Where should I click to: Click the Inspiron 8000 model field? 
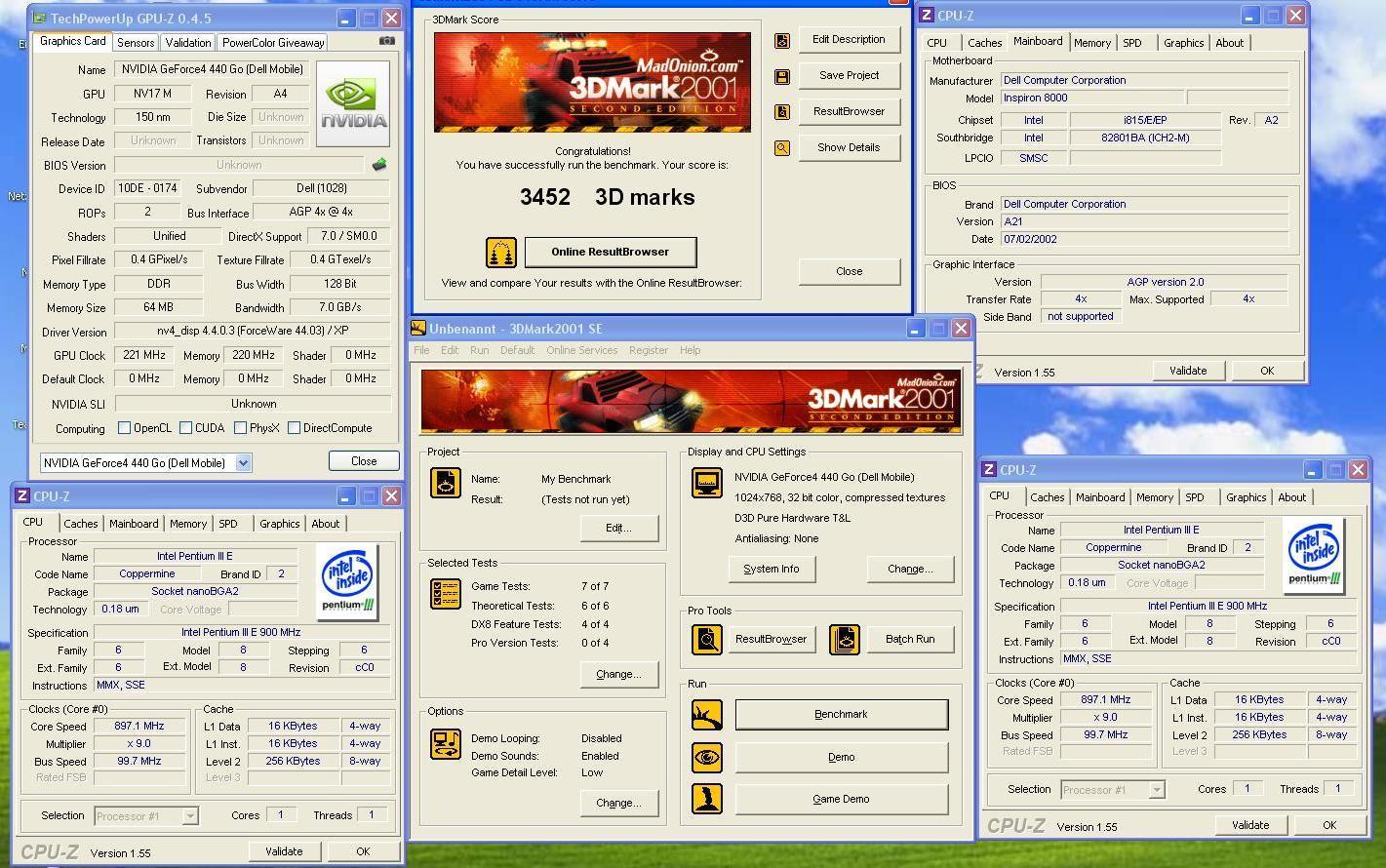1092,98
